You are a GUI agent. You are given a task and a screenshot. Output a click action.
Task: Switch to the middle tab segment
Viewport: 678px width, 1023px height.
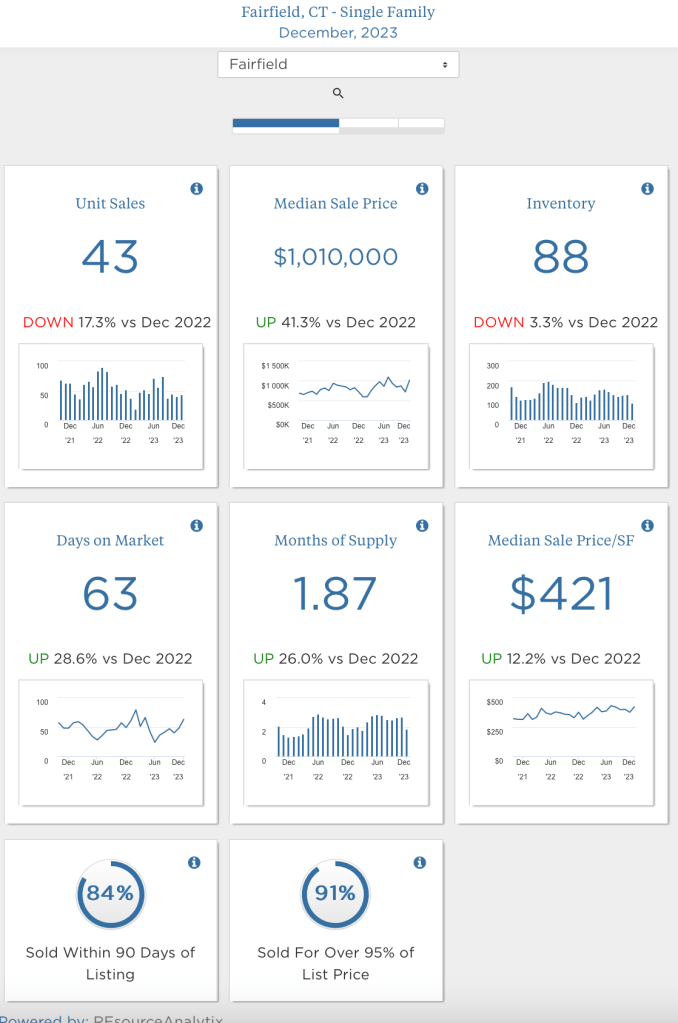(368, 124)
